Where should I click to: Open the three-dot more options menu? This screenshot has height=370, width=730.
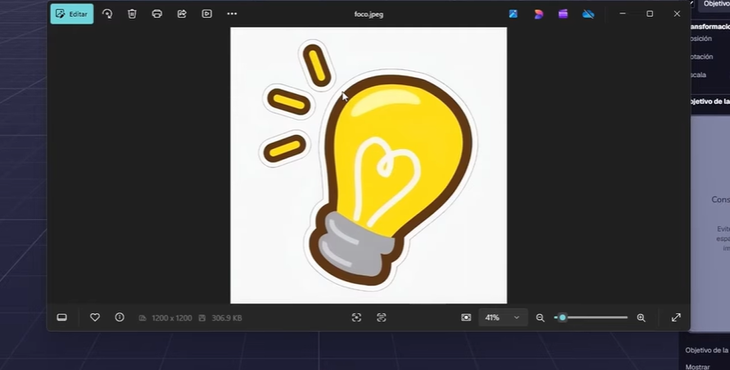coord(232,14)
